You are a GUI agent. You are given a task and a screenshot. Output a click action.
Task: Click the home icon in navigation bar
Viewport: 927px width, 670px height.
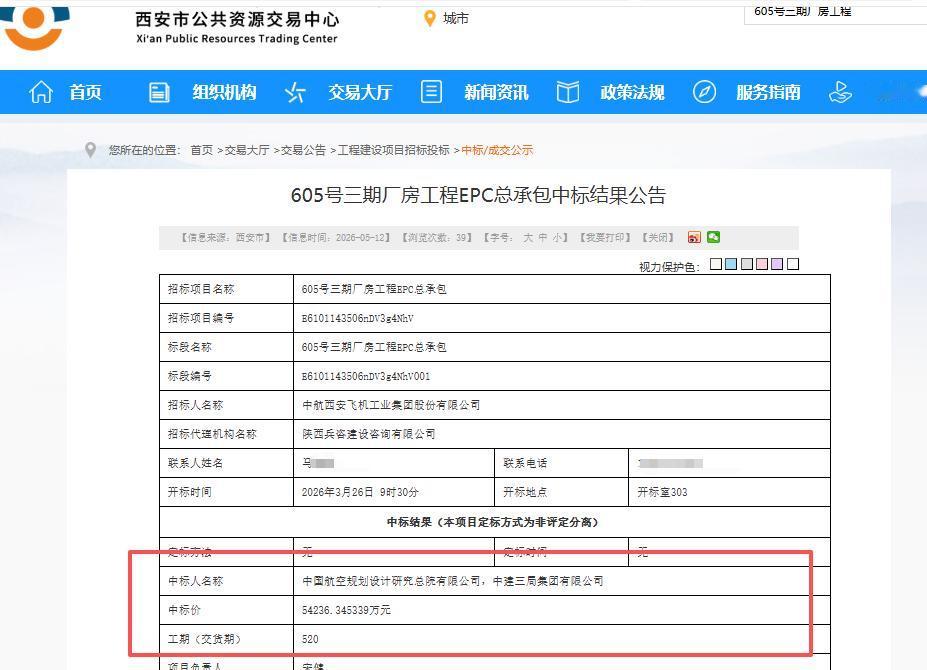(41, 92)
